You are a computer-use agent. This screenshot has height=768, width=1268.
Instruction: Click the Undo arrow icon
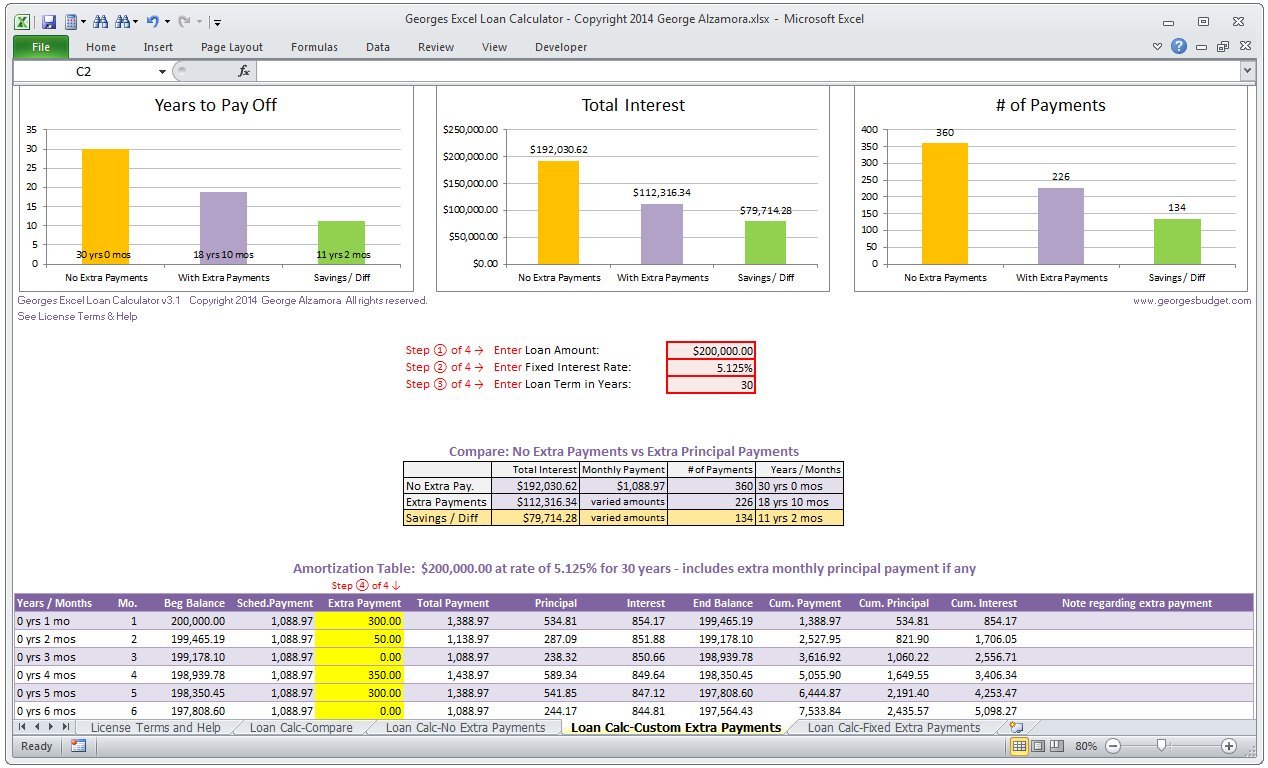click(x=151, y=21)
